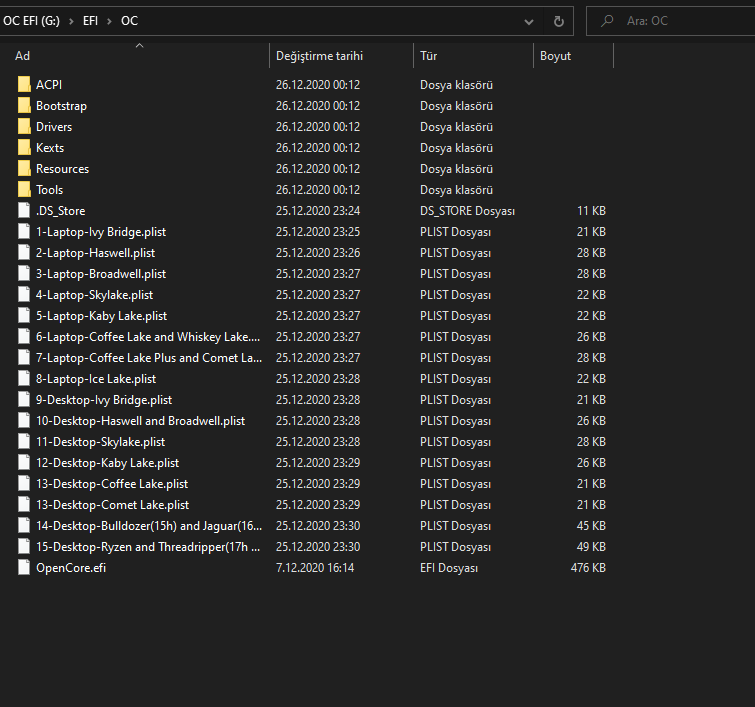Click the '49 KB' size cell
This screenshot has width=755, height=707.
(591, 547)
